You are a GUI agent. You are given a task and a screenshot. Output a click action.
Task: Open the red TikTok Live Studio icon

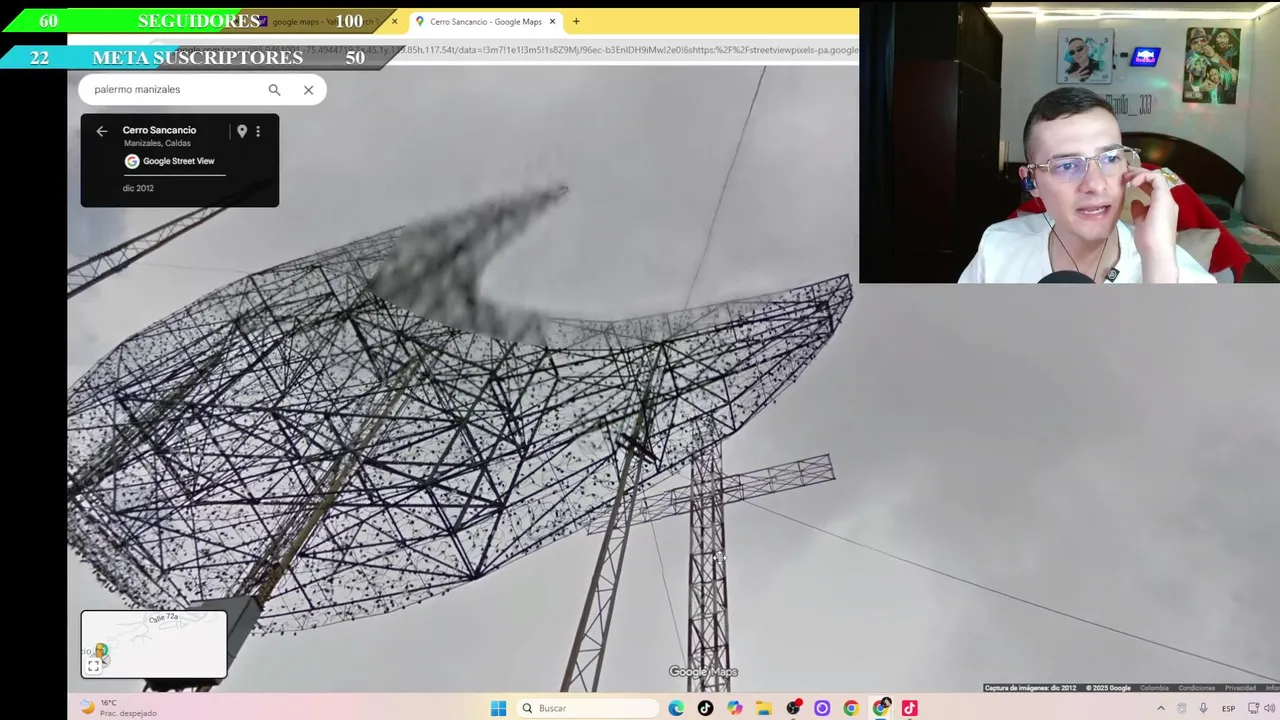coord(909,708)
